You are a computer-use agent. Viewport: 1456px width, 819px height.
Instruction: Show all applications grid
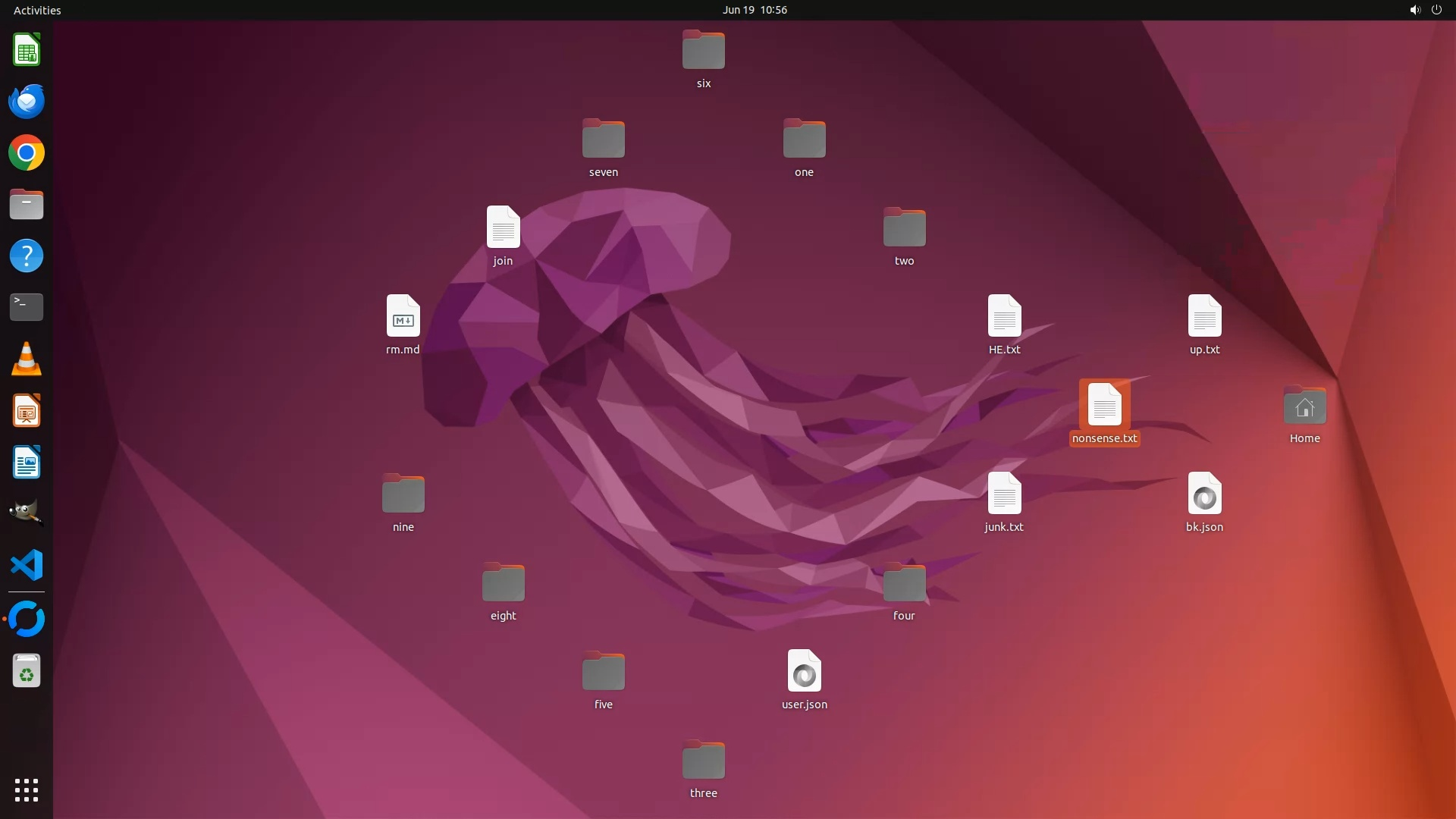point(27,789)
